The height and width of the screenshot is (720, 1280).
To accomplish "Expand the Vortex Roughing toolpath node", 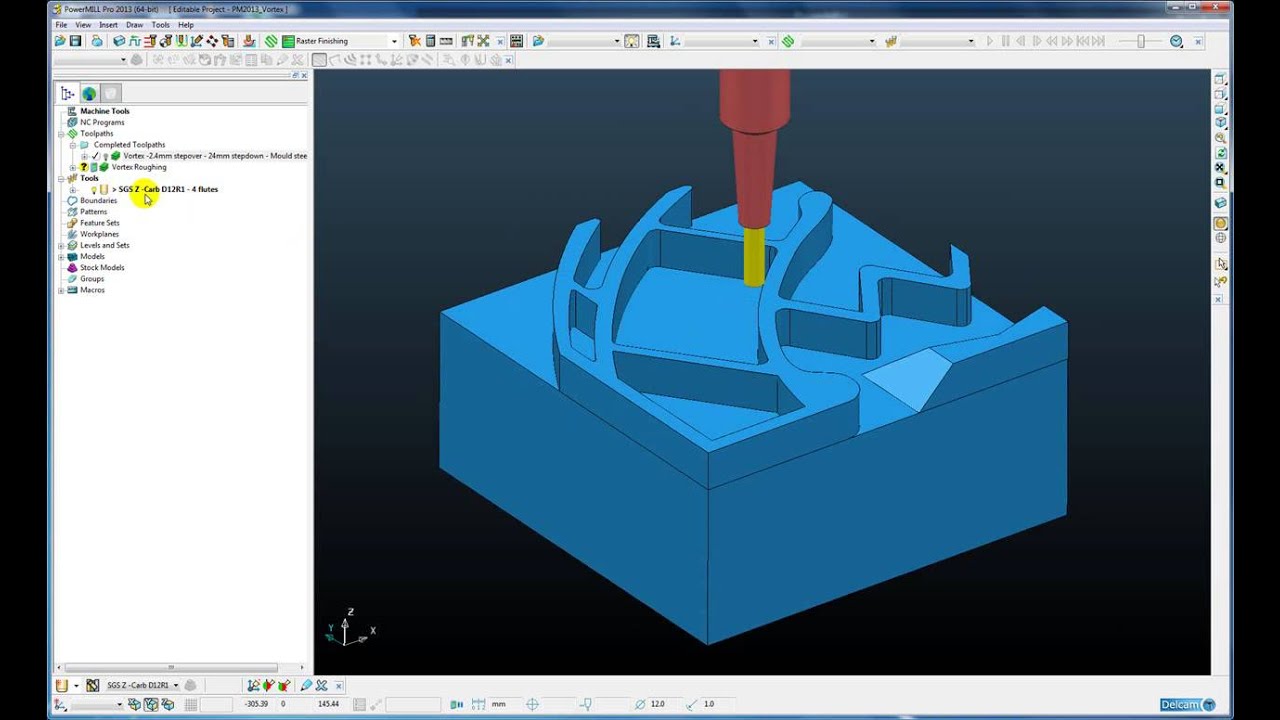I will pos(72,167).
